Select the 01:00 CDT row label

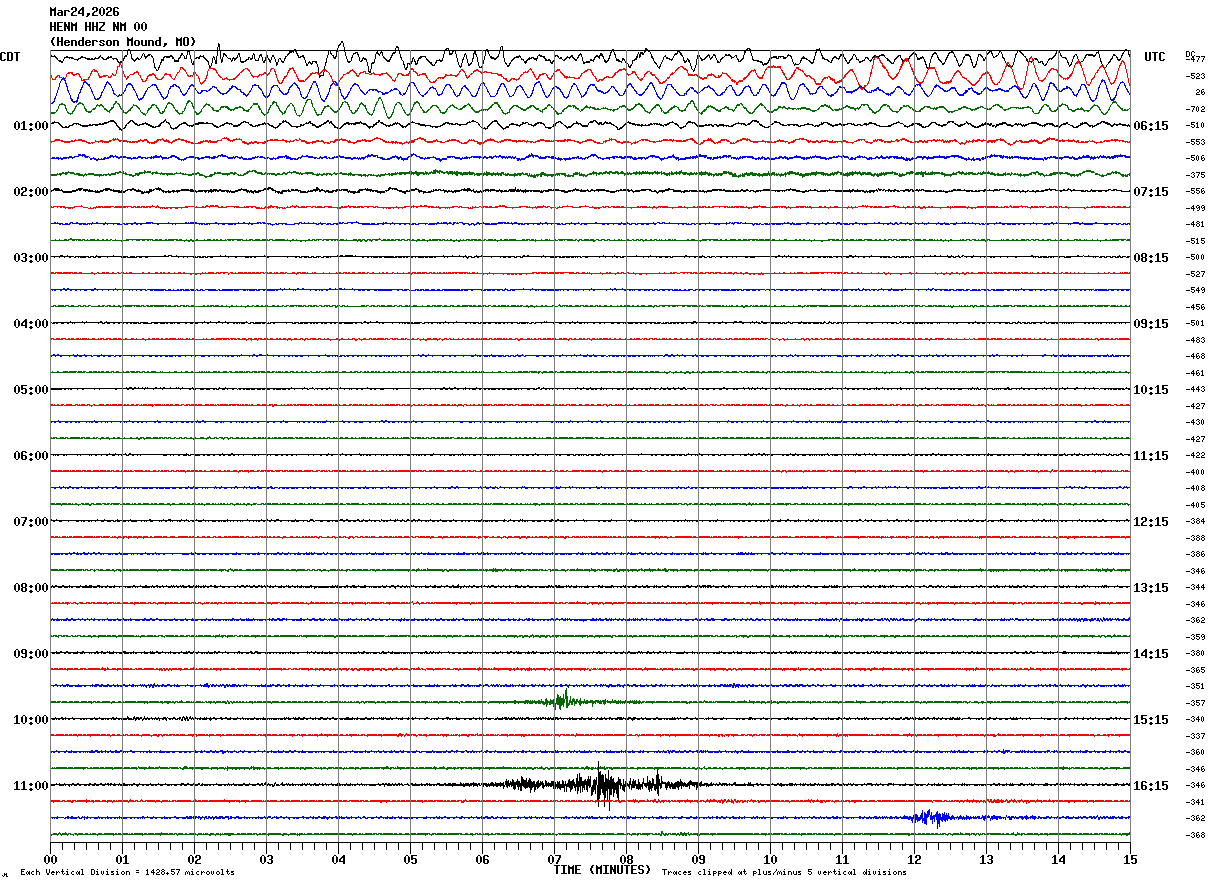click(31, 126)
